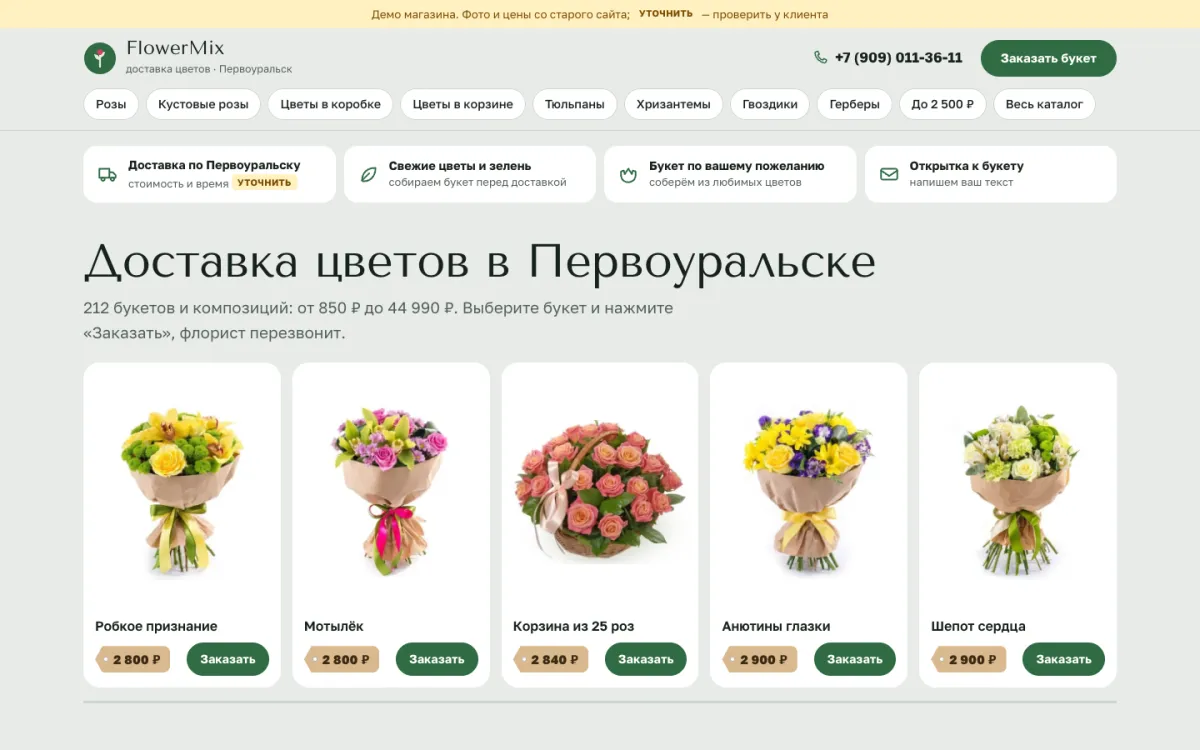Click the Робкое признание product title

[x=156, y=626]
